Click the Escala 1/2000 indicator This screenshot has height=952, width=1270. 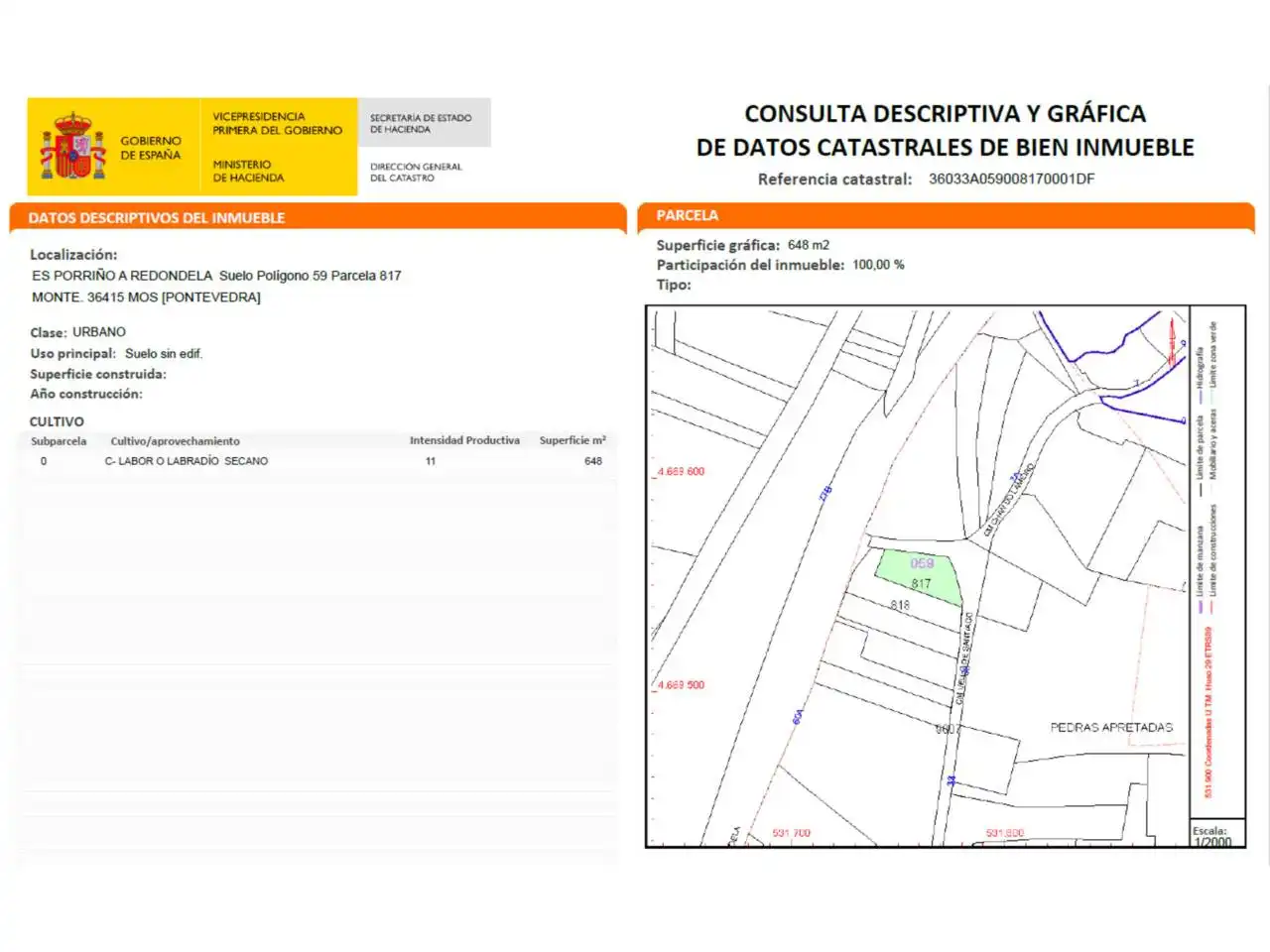coord(1212,837)
